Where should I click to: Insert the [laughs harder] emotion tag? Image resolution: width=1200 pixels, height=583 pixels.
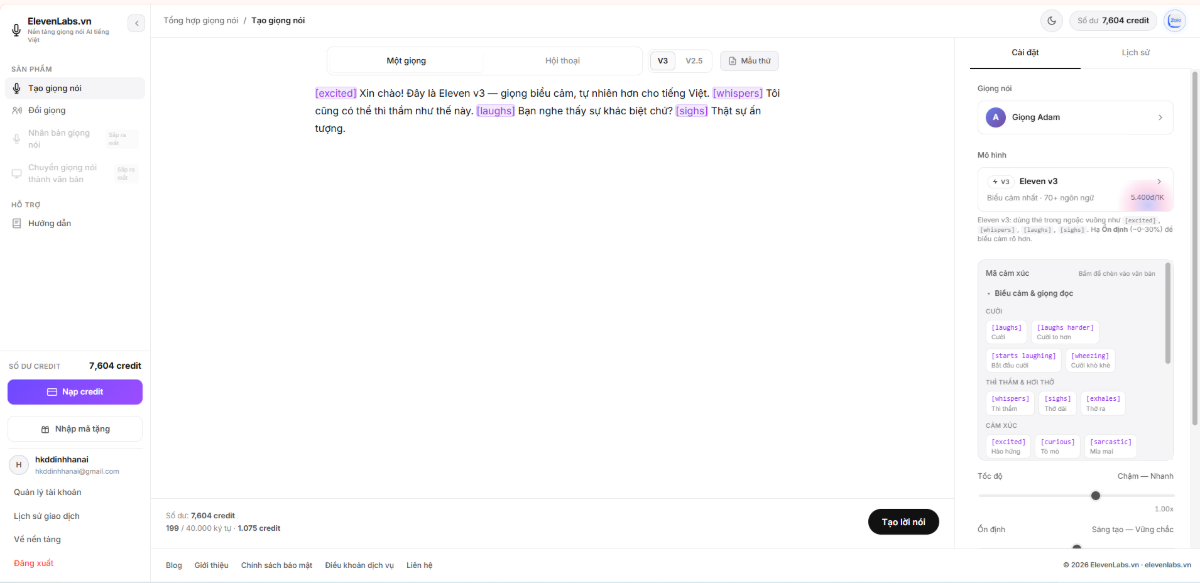click(x=1065, y=332)
